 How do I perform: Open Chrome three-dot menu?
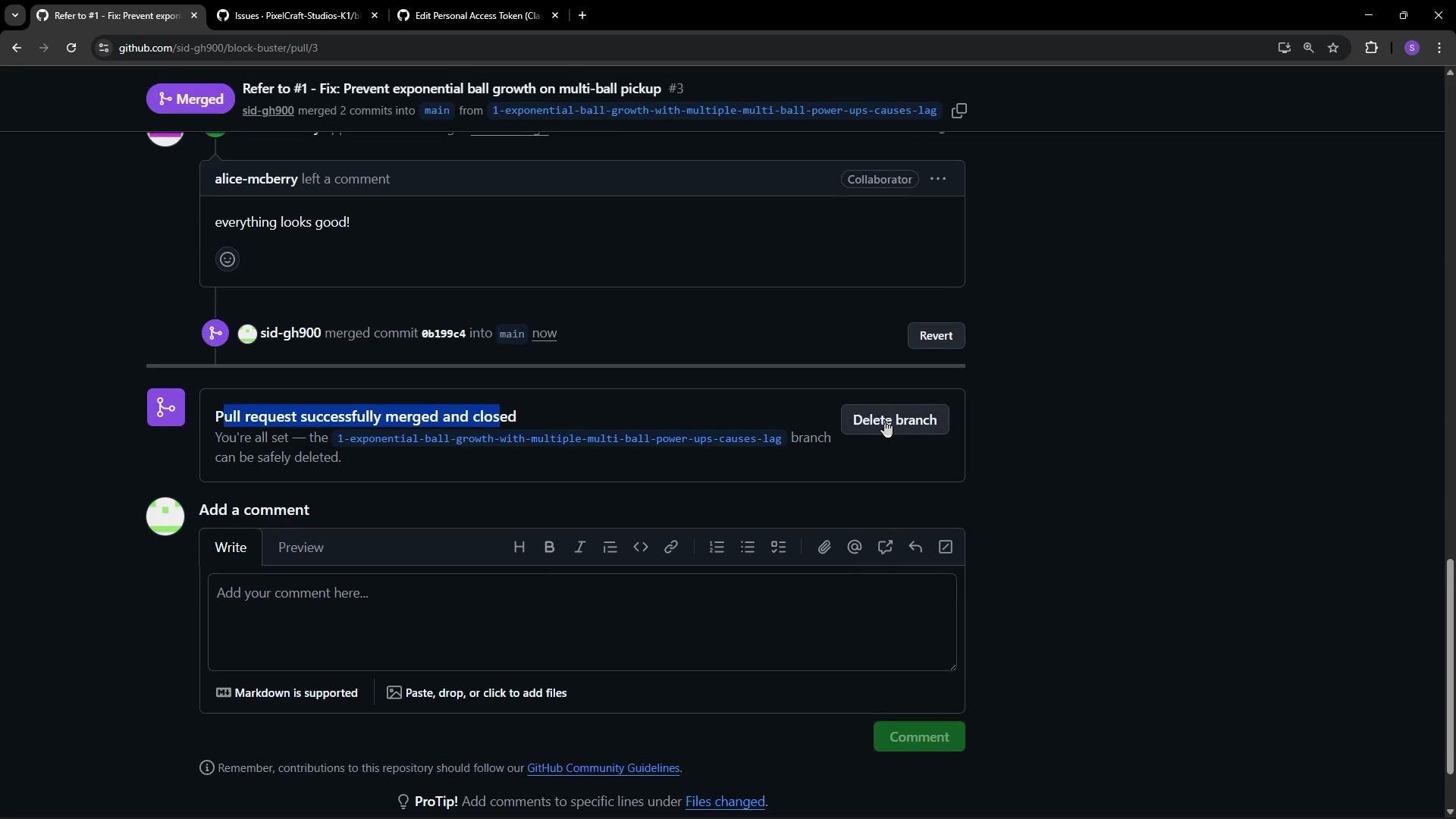[x=1439, y=48]
